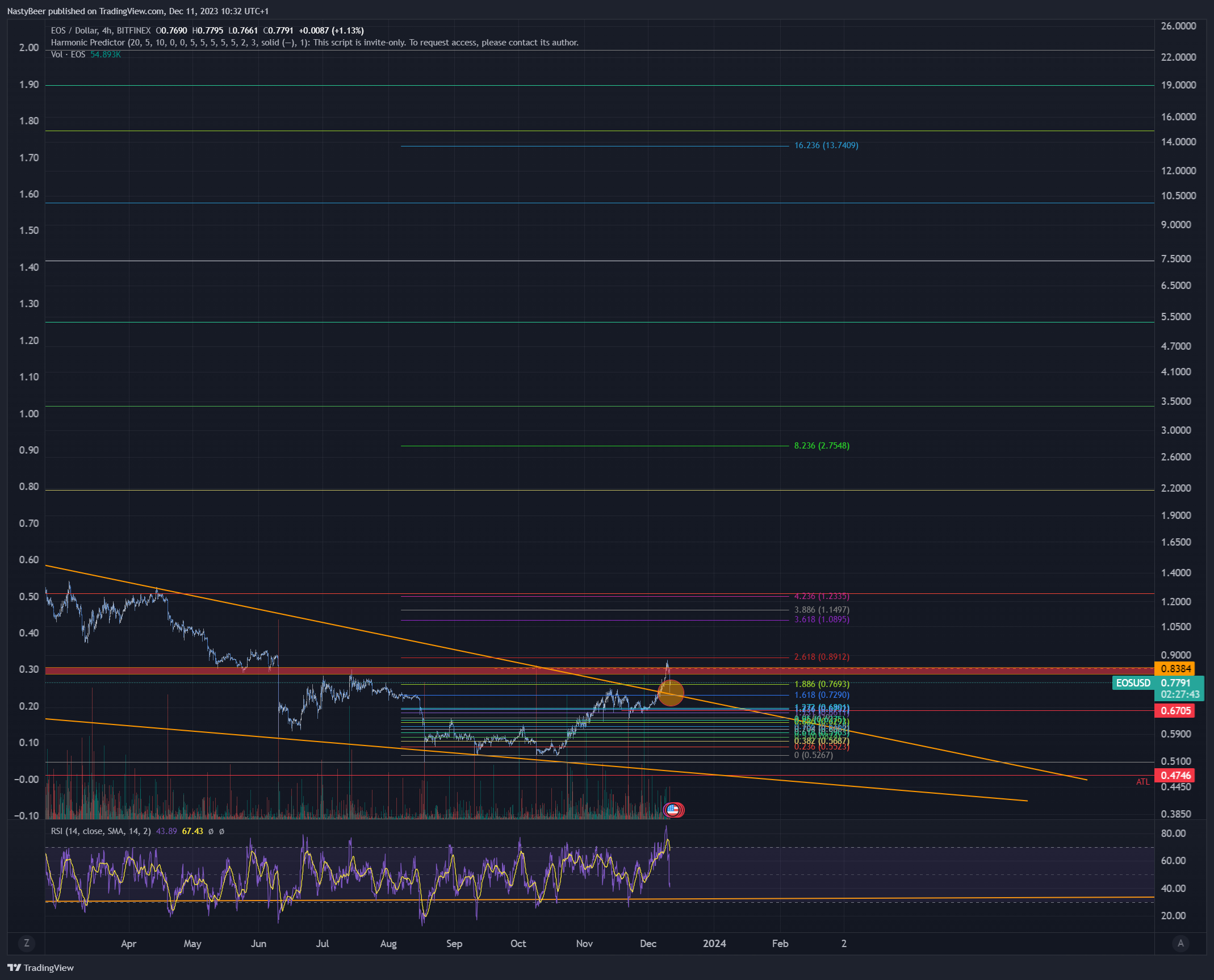1214x980 pixels.
Task: Select the Fib level 16.236 (13.7409) label
Action: (826, 145)
